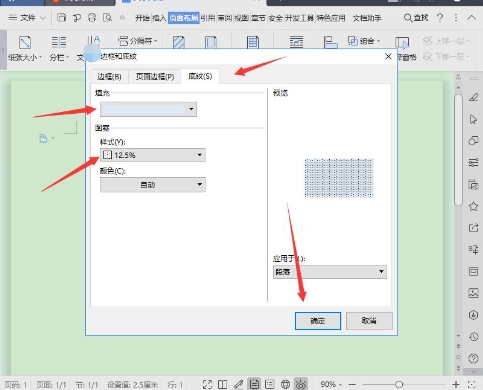Click the picture icon in right sidebar
Screen dimensions: 483x390
point(473,293)
